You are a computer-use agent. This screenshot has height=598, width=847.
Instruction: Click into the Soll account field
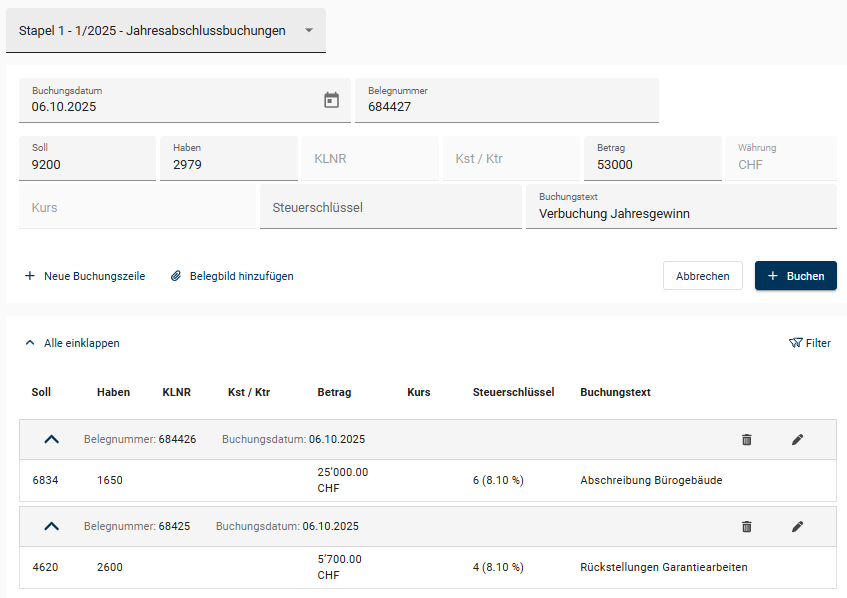point(87,164)
